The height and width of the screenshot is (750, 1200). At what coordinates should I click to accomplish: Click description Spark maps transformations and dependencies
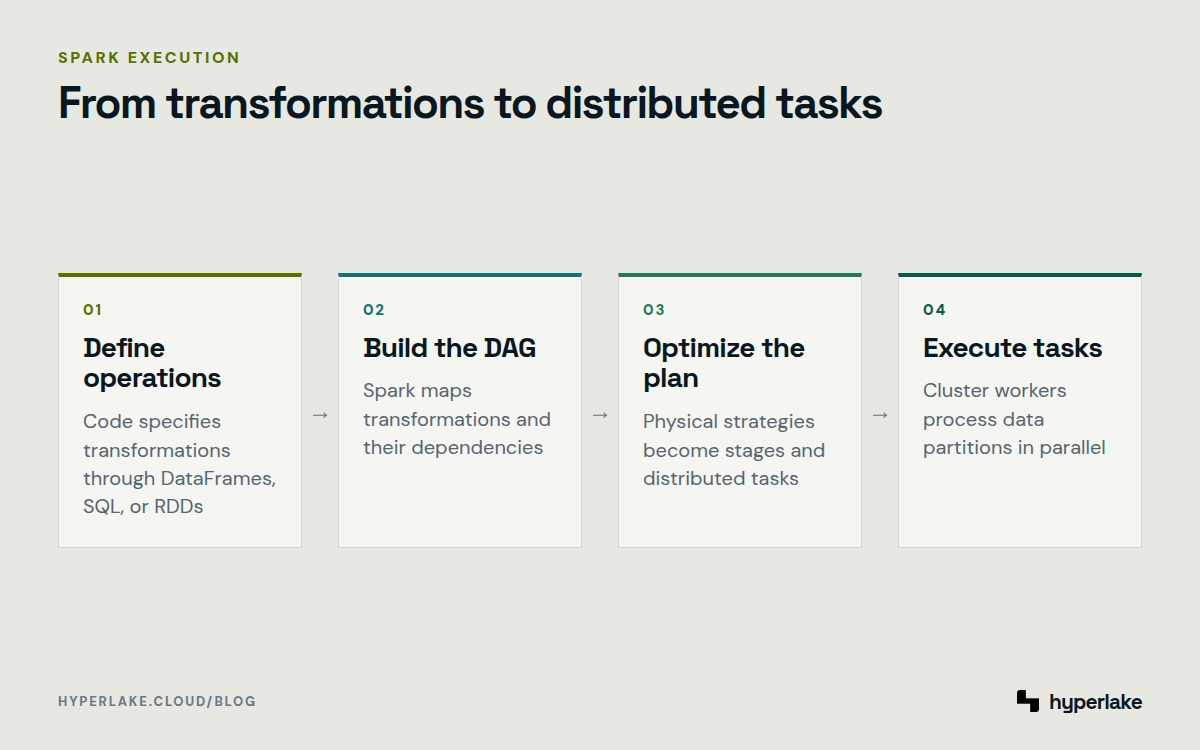pos(457,419)
